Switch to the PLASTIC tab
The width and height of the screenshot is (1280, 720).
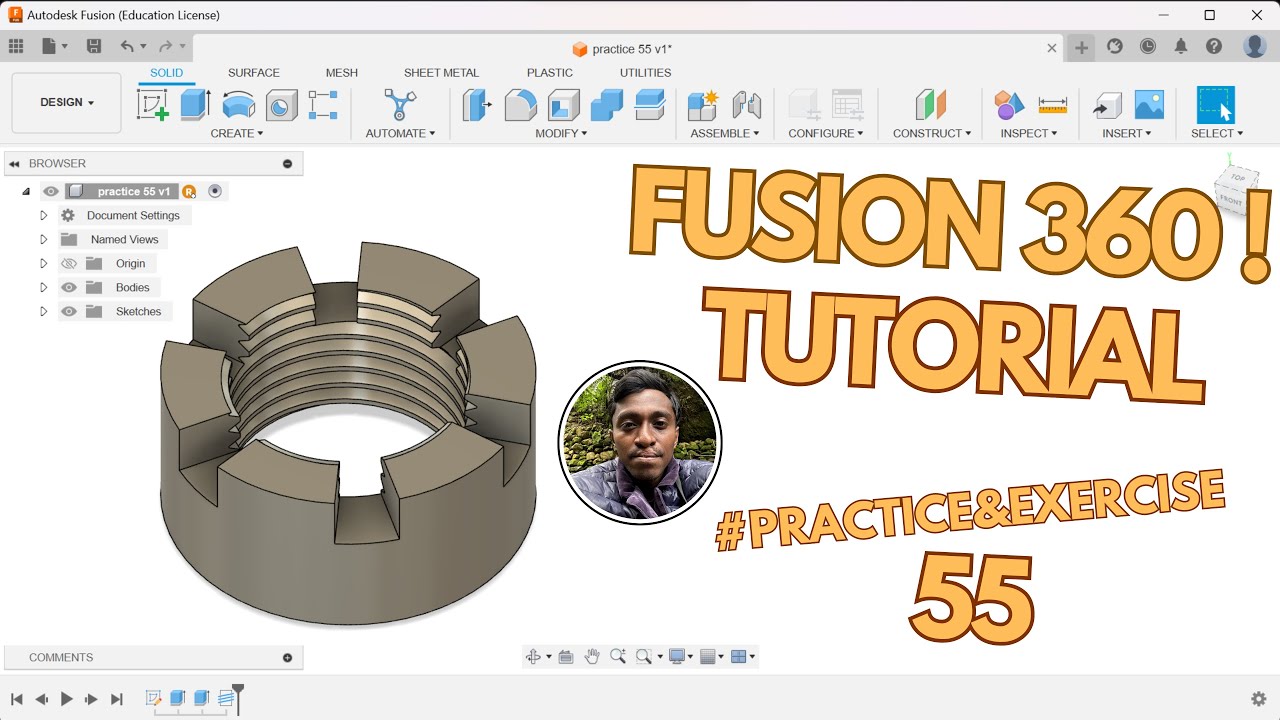click(x=550, y=72)
